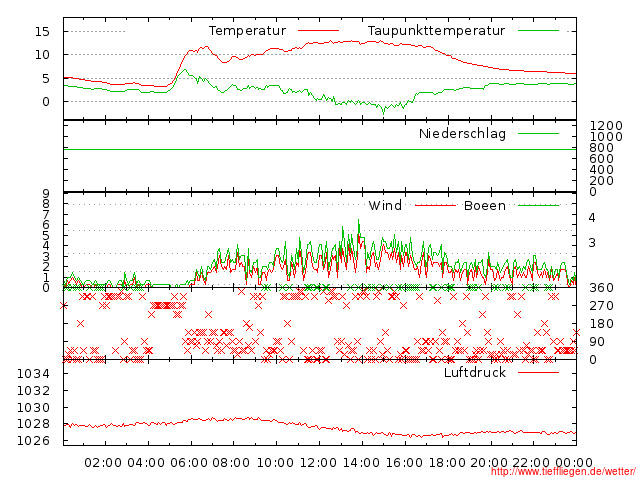Click red line sample beside Luftdruck
The height and width of the screenshot is (480, 640).
538,372
